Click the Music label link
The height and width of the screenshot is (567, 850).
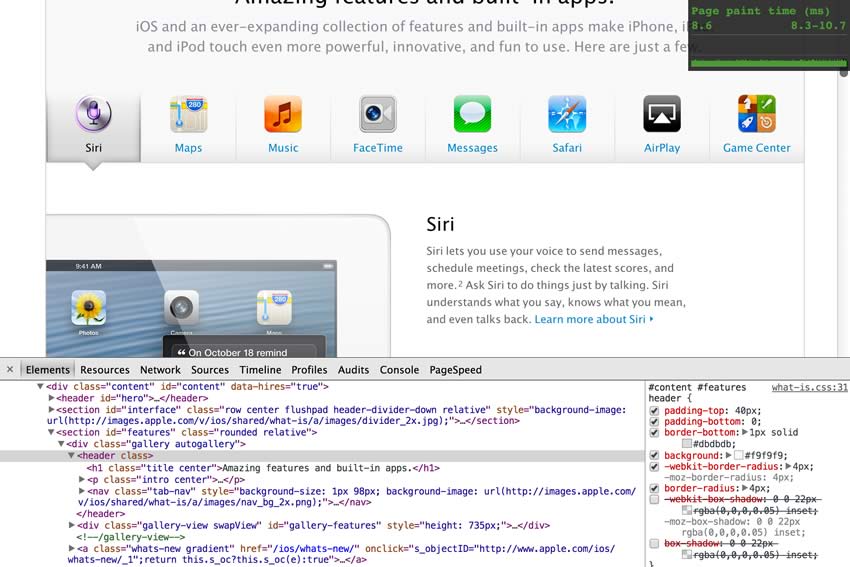(283, 147)
